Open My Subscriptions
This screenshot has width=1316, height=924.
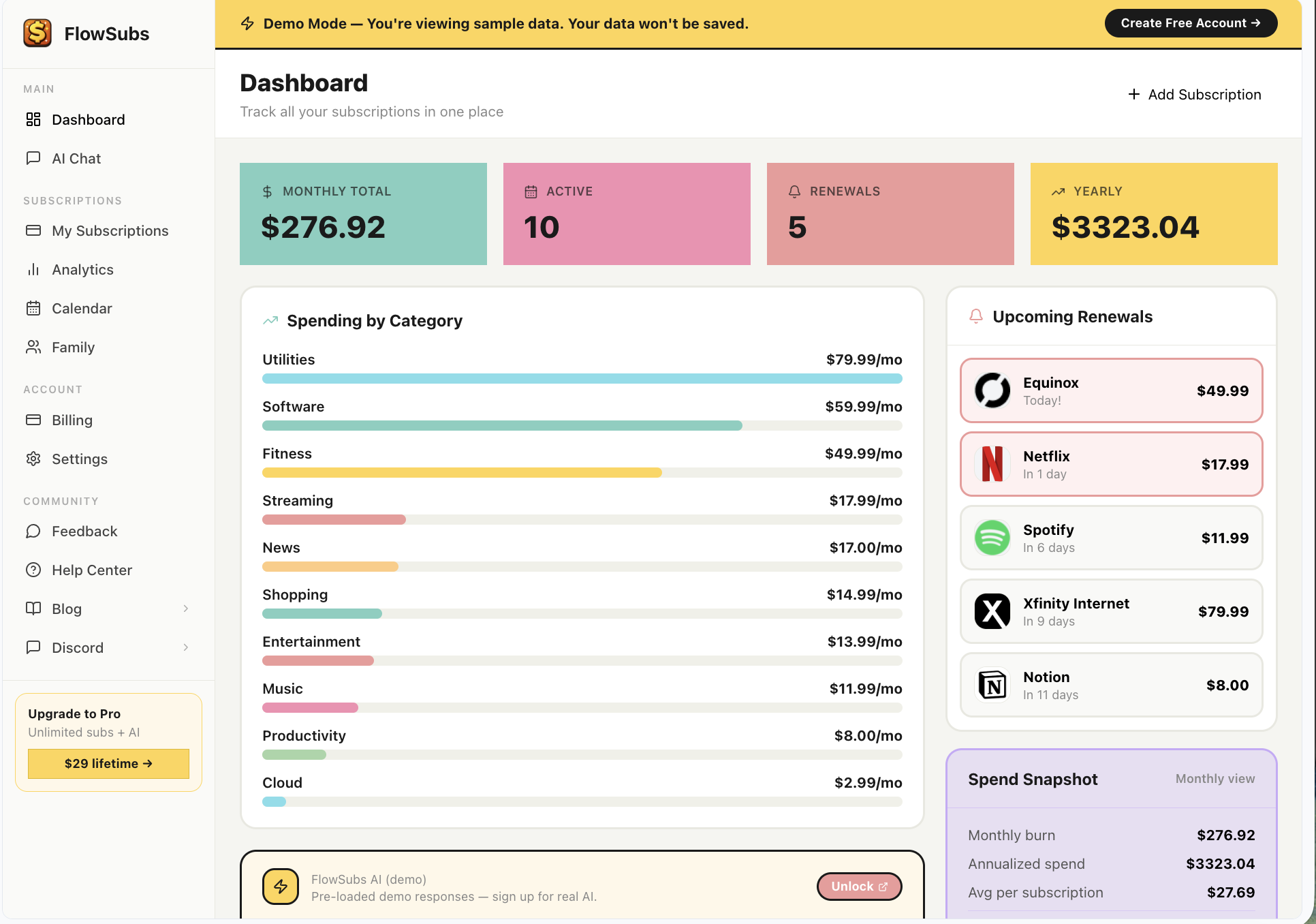click(110, 230)
